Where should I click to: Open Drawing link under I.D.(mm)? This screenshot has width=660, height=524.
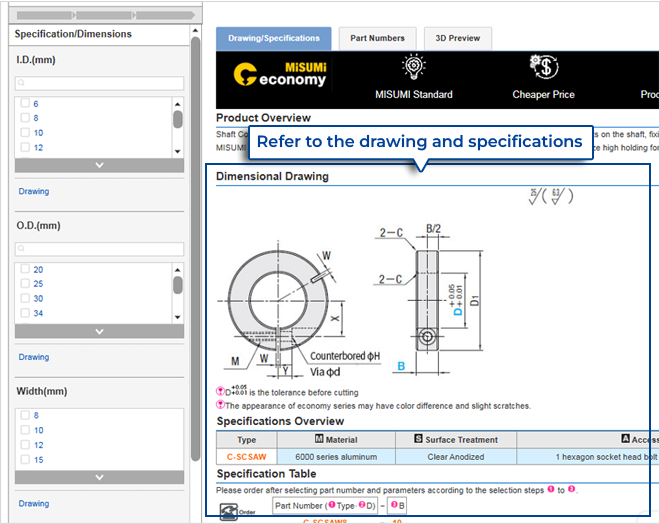coord(33,191)
